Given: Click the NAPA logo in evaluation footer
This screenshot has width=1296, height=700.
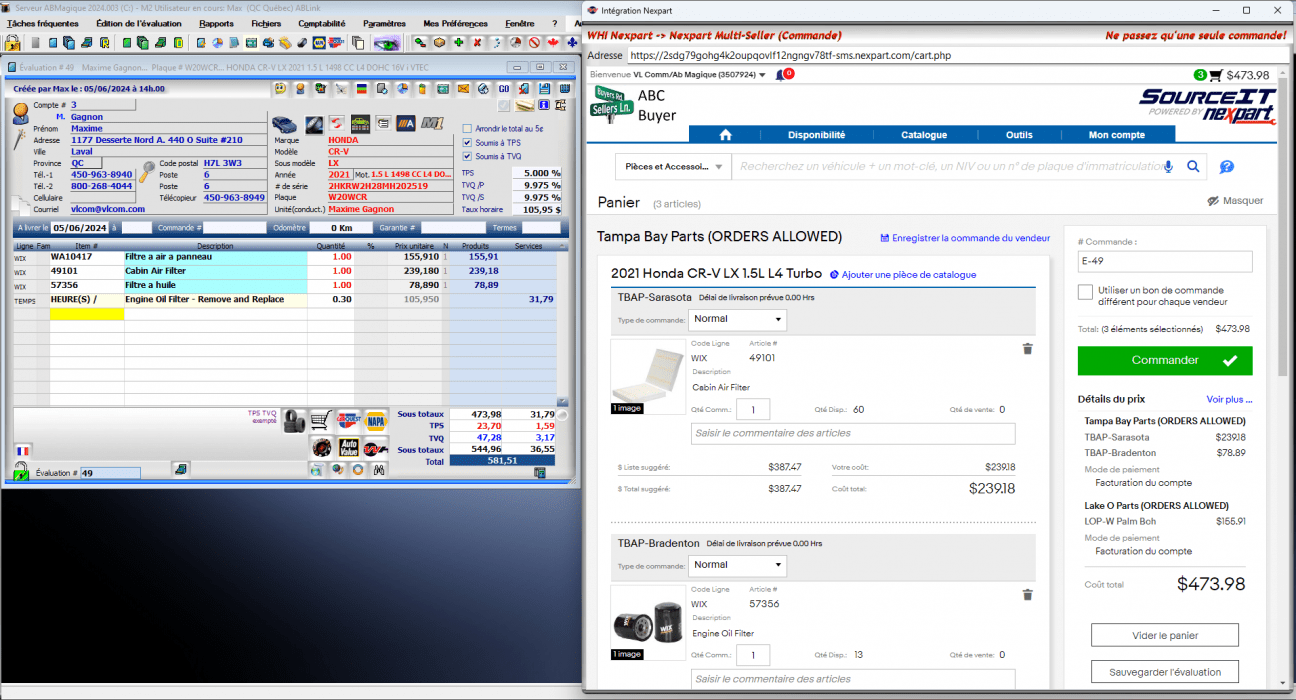Looking at the screenshot, I should click(376, 421).
